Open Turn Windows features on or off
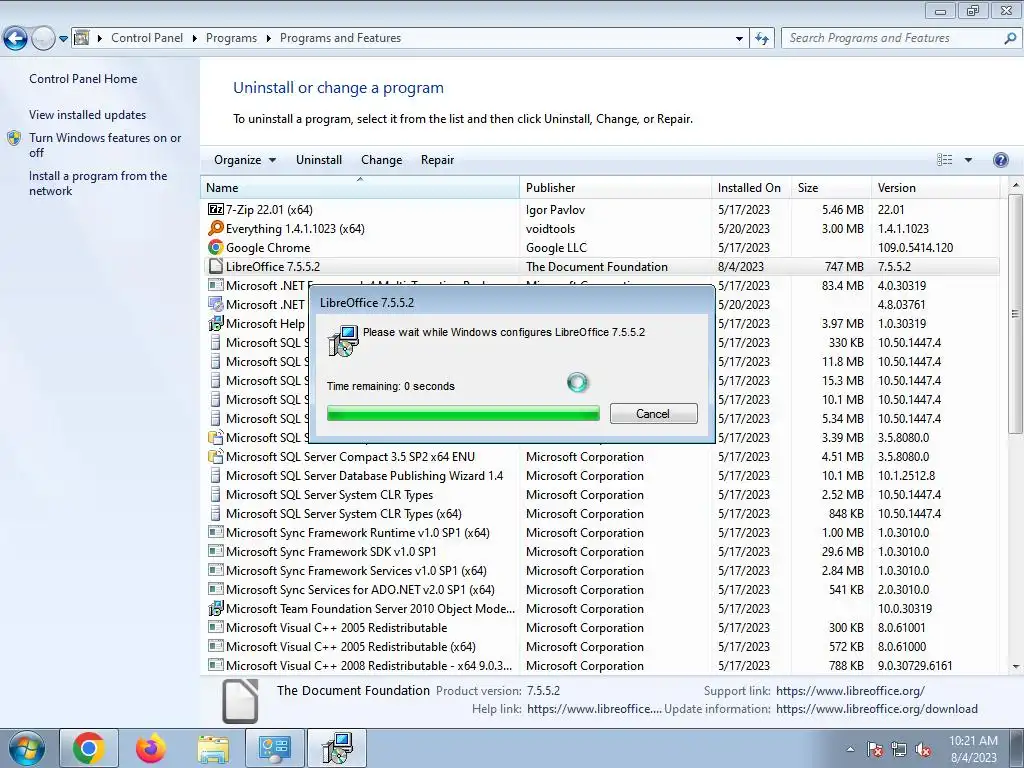The image size is (1024, 768). pyautogui.click(x=105, y=145)
